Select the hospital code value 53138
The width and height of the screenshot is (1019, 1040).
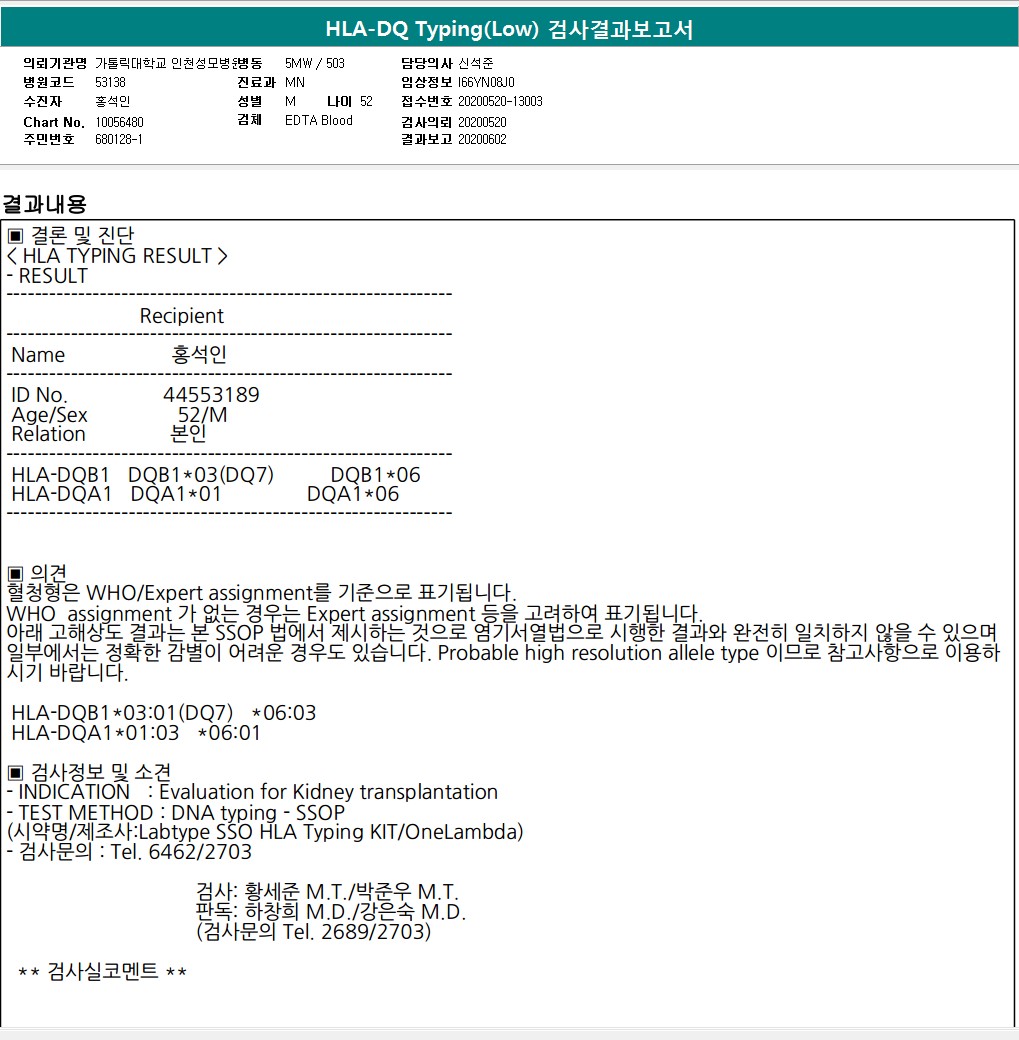(110, 82)
